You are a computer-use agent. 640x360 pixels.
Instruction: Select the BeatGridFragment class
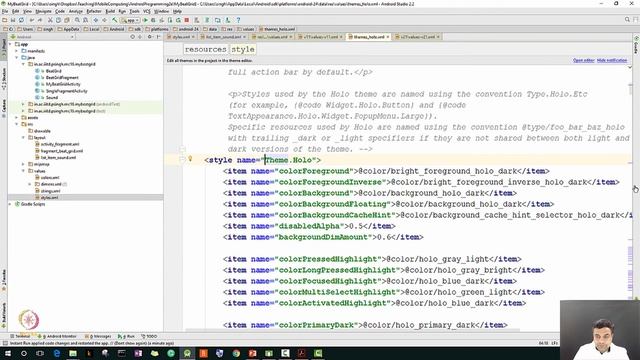coord(62,78)
